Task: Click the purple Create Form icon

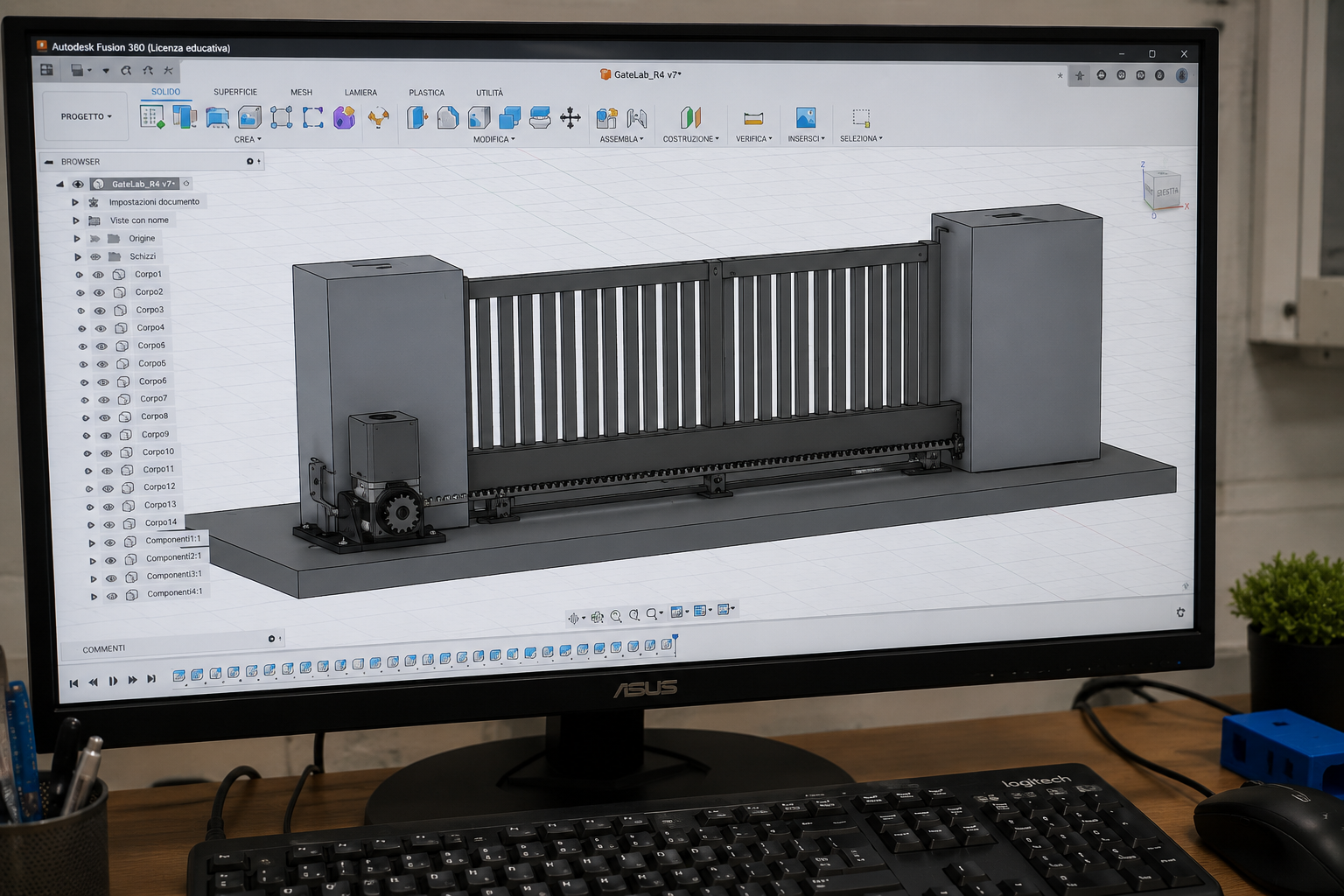Action: tap(344, 117)
